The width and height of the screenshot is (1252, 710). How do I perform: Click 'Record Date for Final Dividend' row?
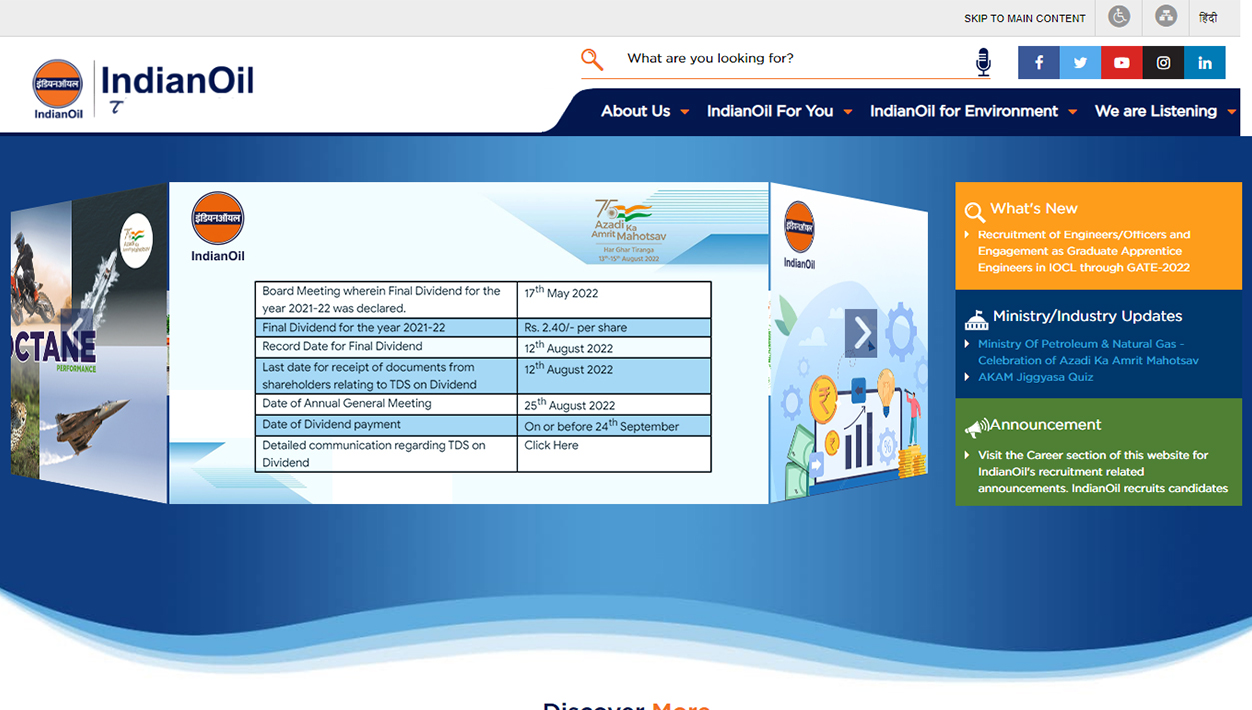point(483,347)
